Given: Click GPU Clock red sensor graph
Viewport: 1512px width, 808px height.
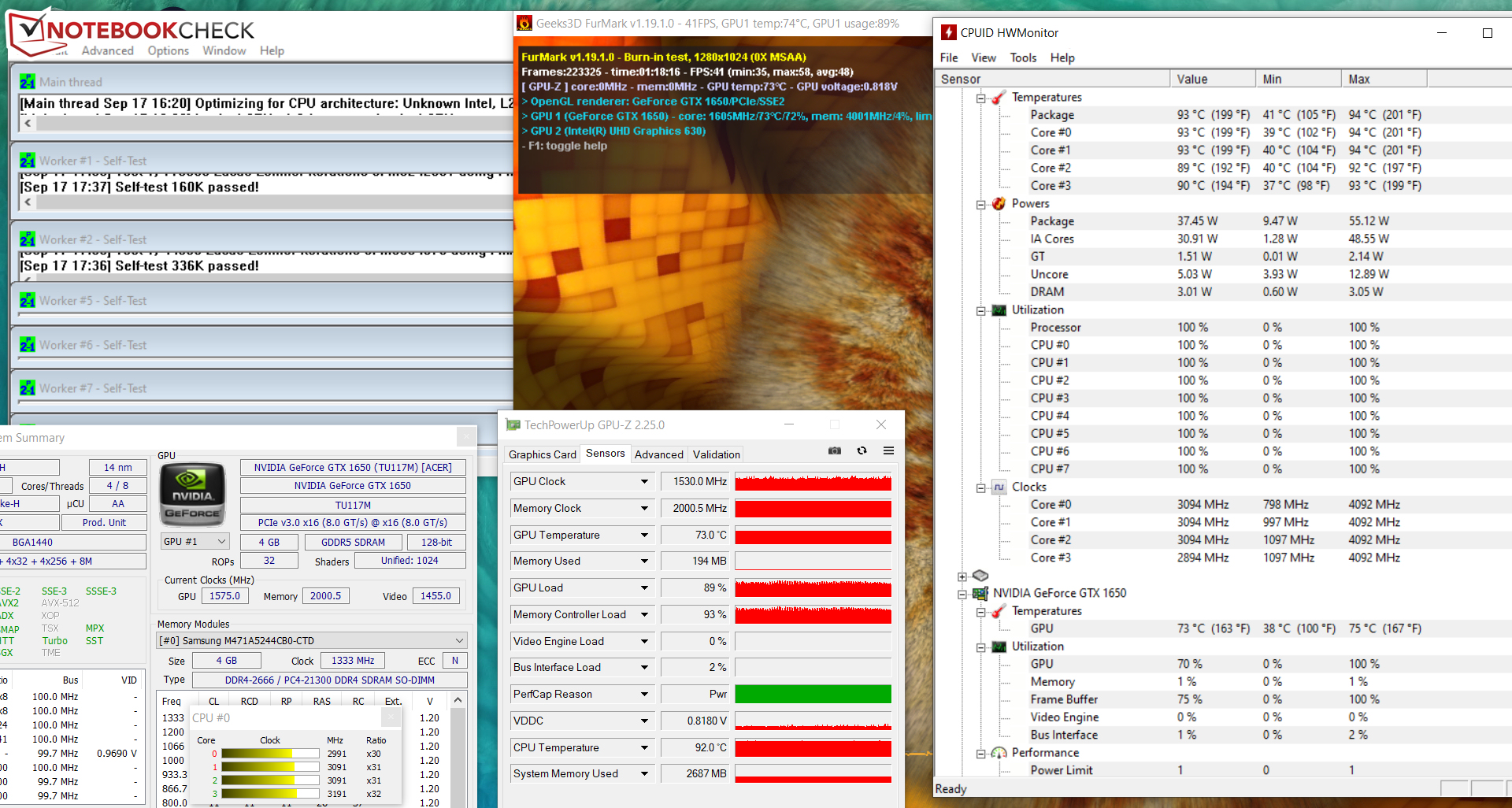Looking at the screenshot, I should pyautogui.click(x=813, y=482).
